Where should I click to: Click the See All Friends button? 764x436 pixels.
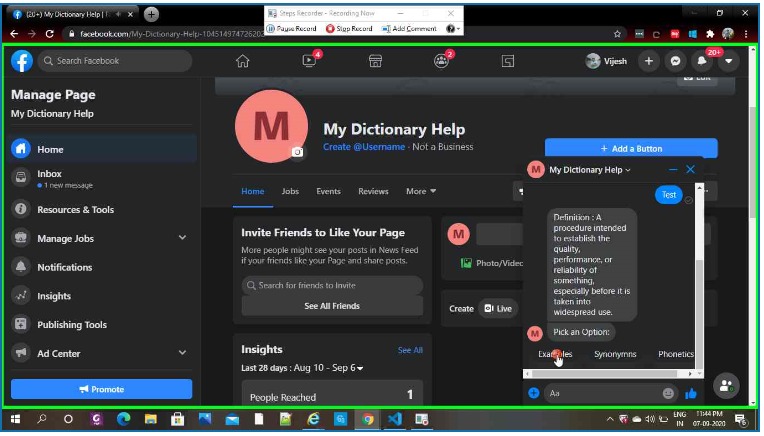tap(332, 306)
